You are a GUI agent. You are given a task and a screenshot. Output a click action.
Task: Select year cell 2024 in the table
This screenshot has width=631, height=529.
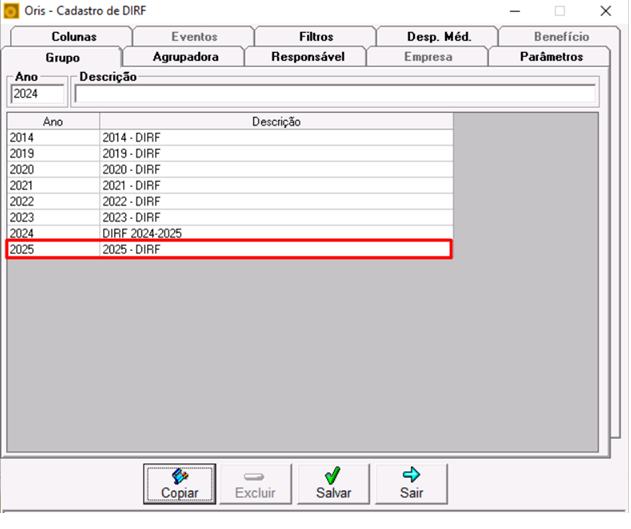pos(53,233)
